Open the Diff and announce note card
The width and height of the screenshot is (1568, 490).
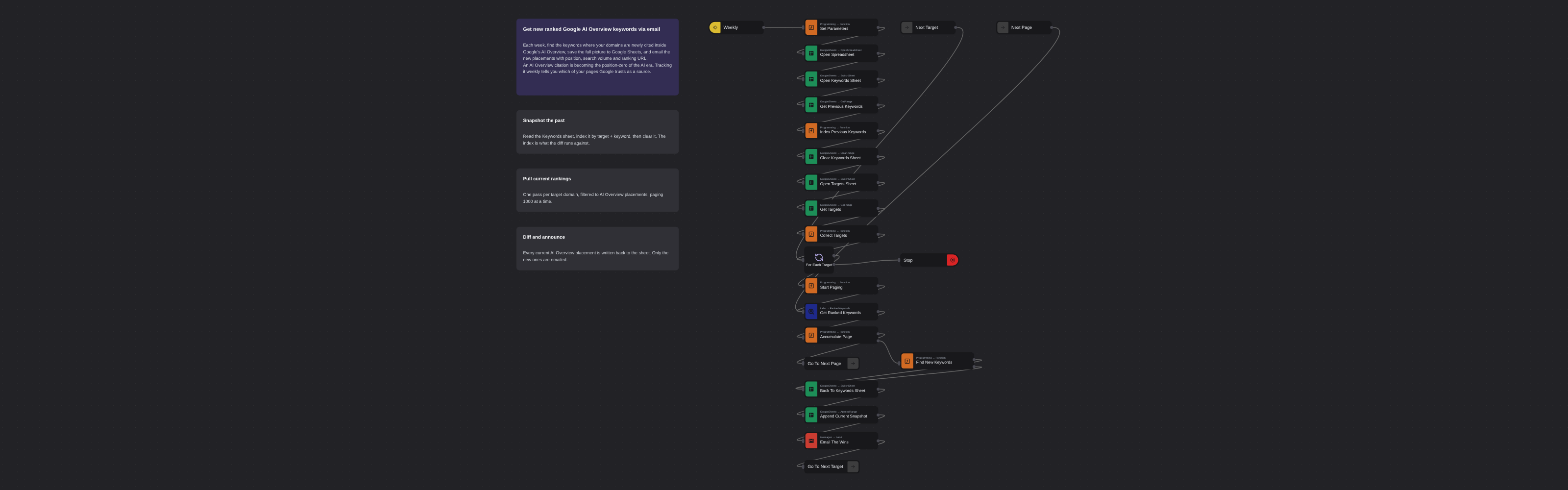[597, 249]
